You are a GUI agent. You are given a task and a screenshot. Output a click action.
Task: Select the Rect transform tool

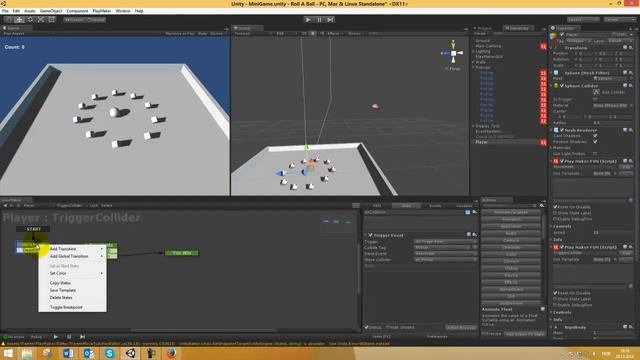[51, 20]
